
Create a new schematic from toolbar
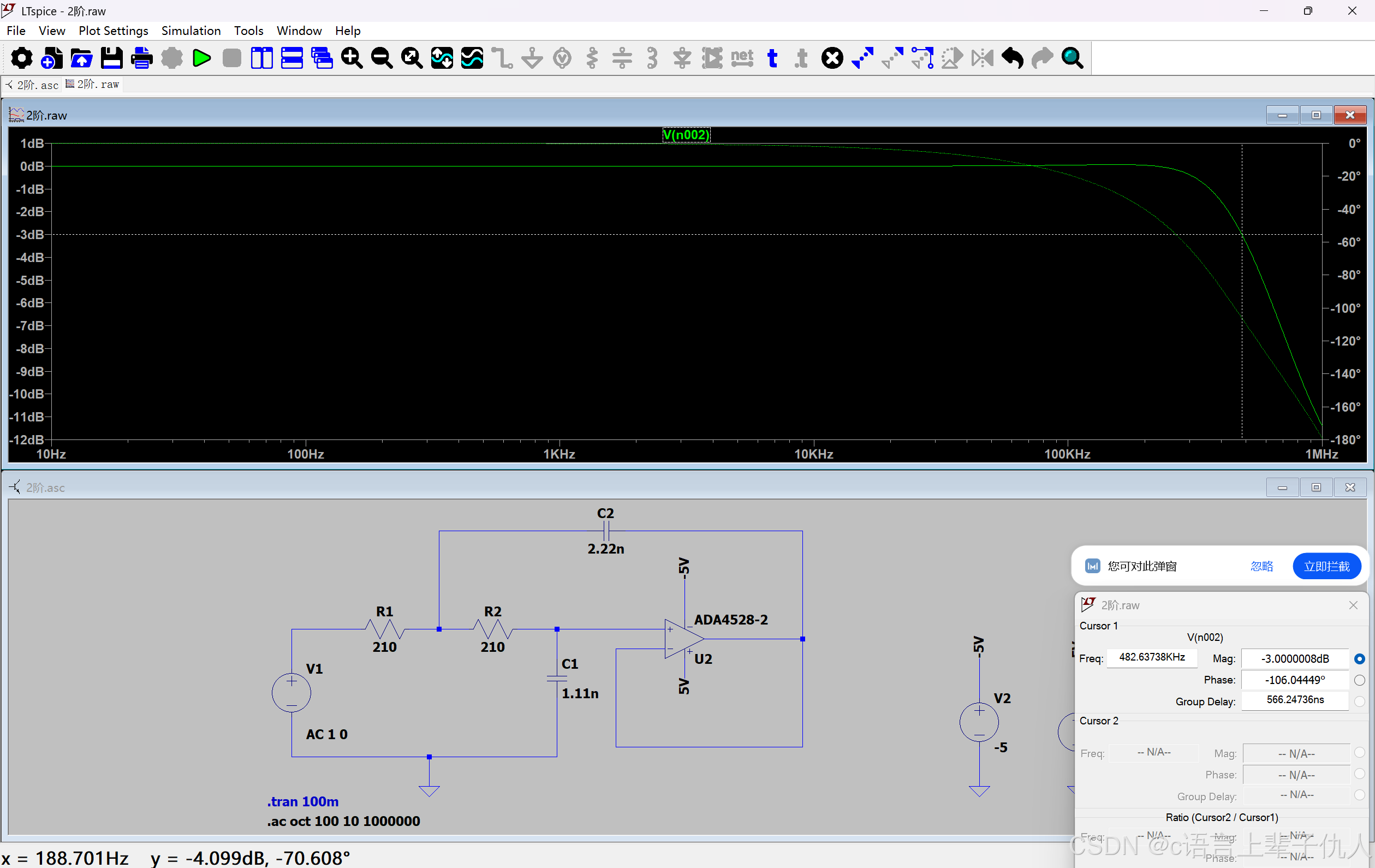click(x=52, y=58)
